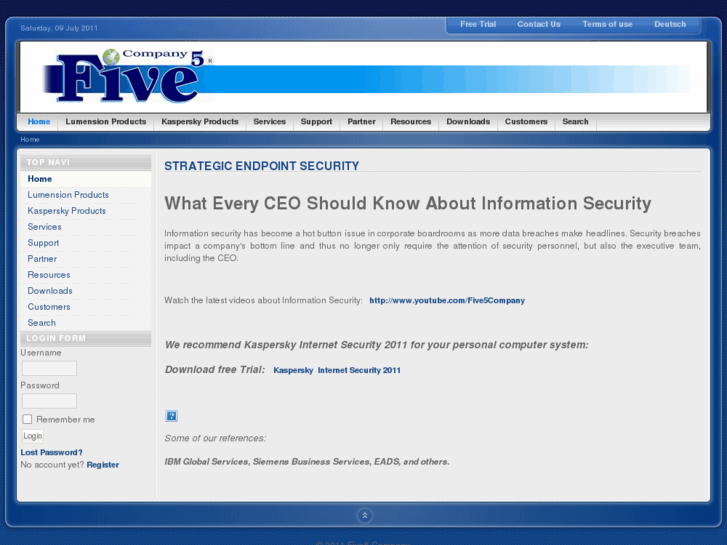
Task: Select Customers in the top menu bar
Action: tap(526, 122)
